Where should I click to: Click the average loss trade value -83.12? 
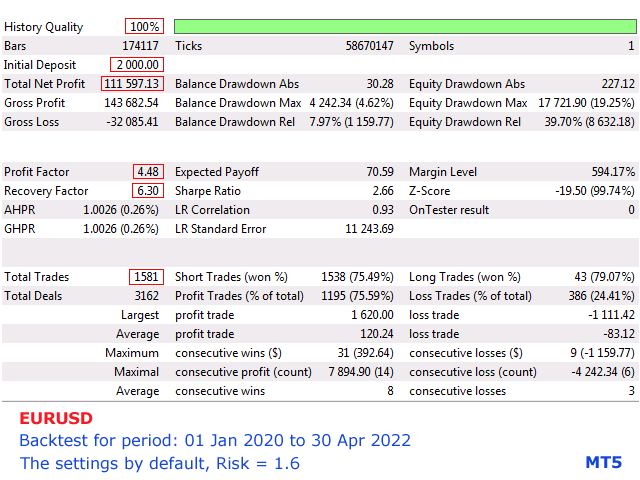(x=619, y=334)
